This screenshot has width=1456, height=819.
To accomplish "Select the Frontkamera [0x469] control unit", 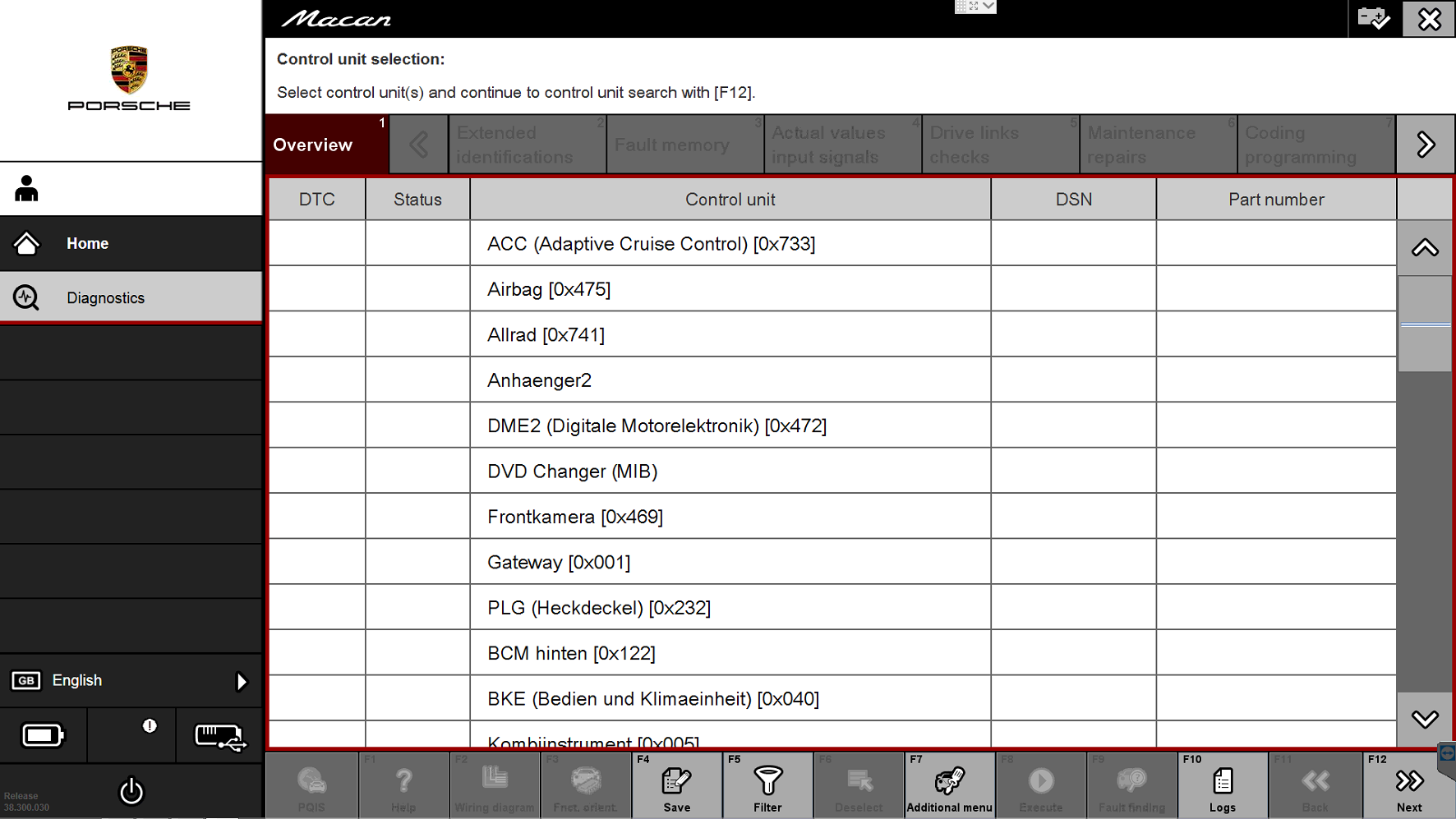I will coord(832,517).
